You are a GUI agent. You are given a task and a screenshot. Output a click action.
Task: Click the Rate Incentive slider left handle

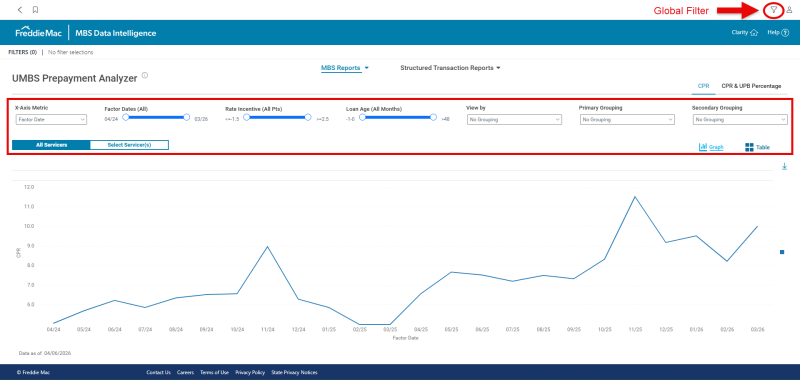246,117
